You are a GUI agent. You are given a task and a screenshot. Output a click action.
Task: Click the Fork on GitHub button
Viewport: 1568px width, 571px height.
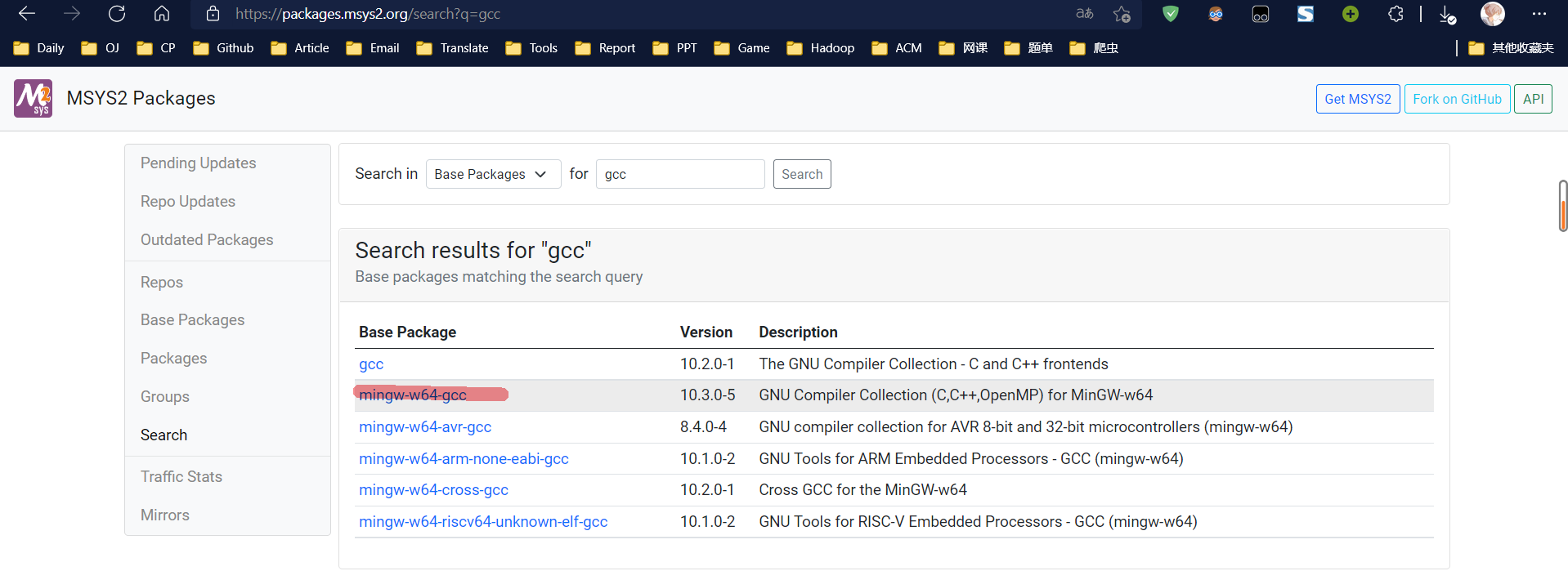point(1457,99)
